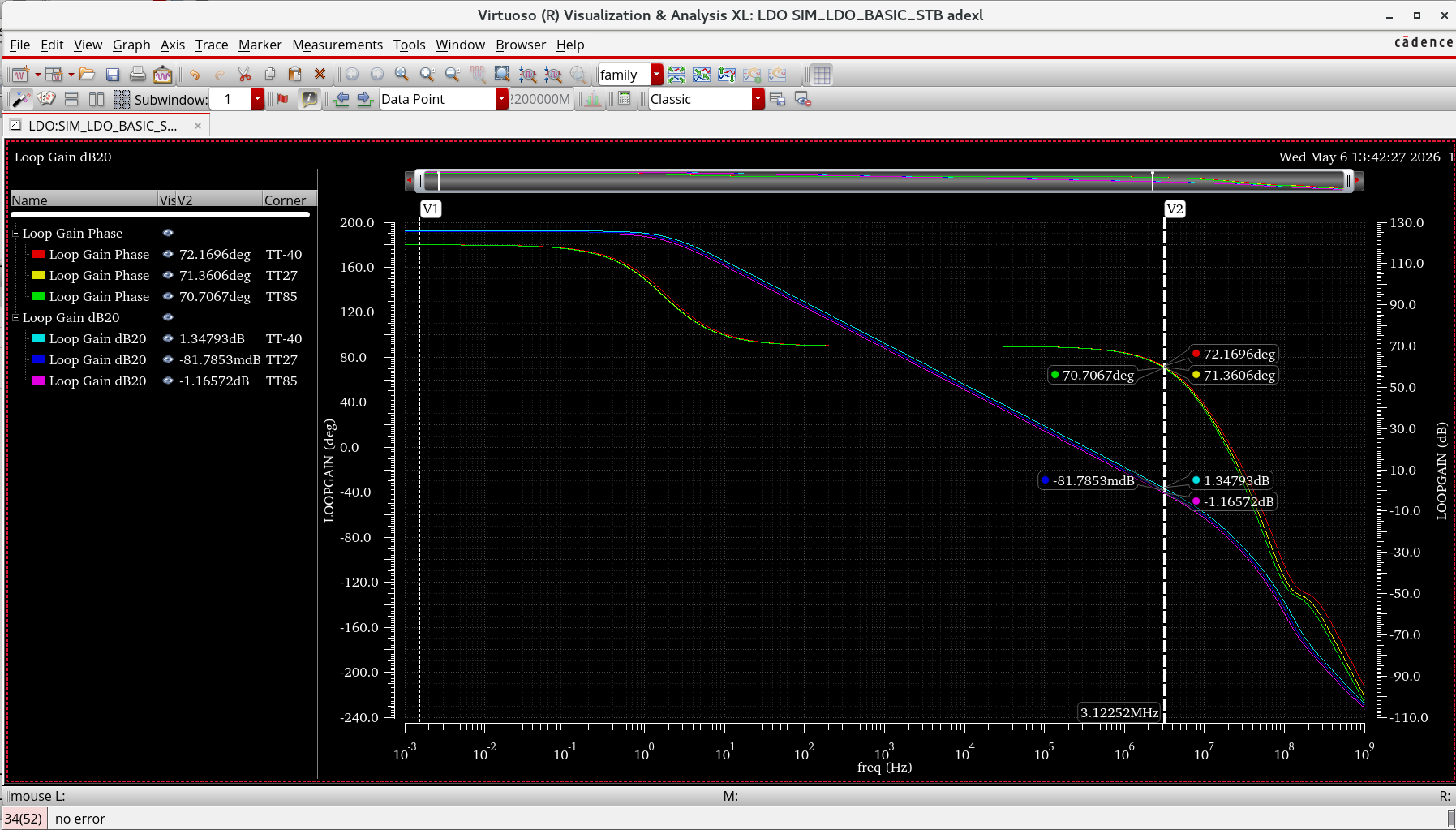This screenshot has height=830, width=1456.
Task: Click the zoom fit magnifier icon
Action: coord(402,75)
